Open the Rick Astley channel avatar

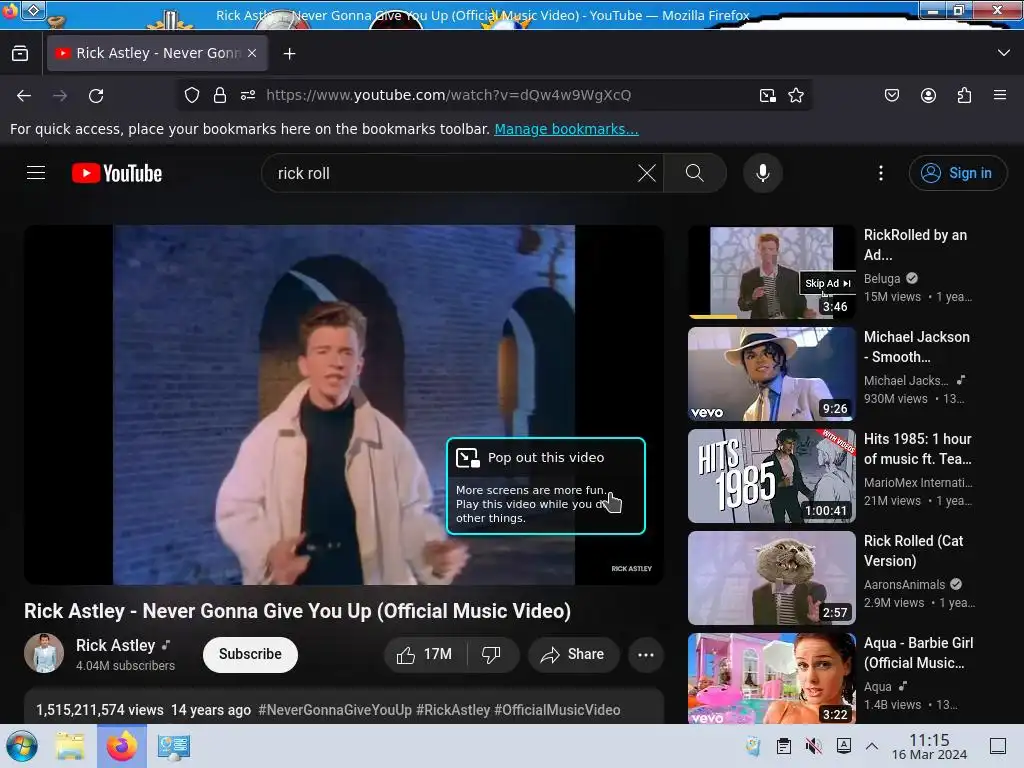[x=44, y=653]
